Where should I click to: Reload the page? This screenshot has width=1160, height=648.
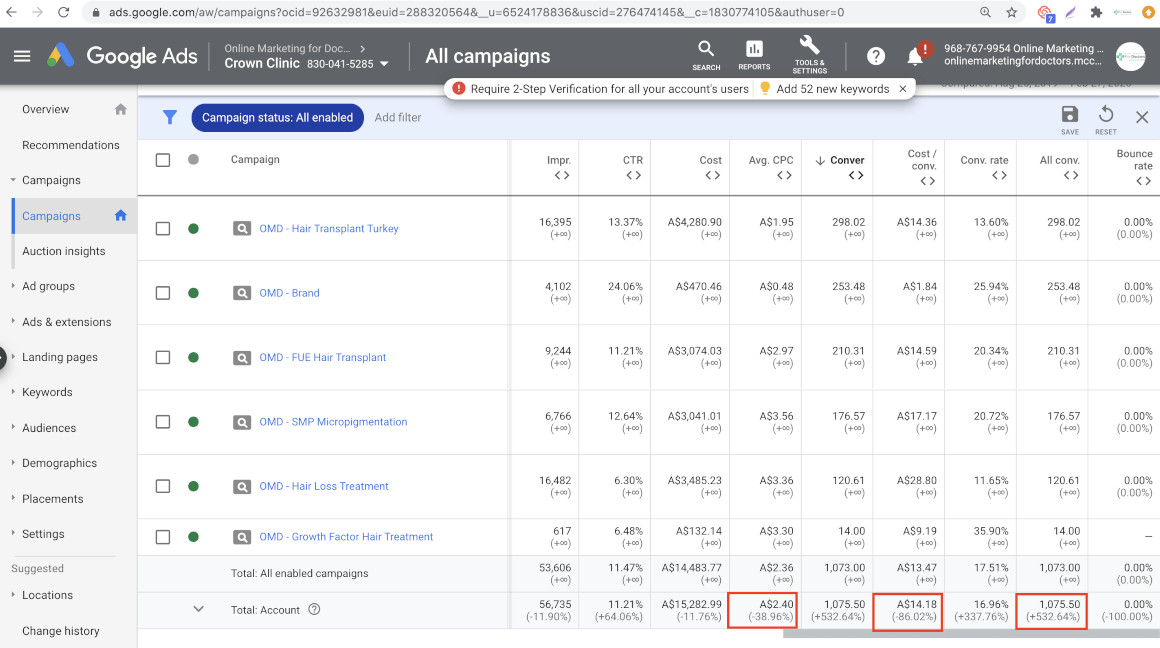pos(64,13)
